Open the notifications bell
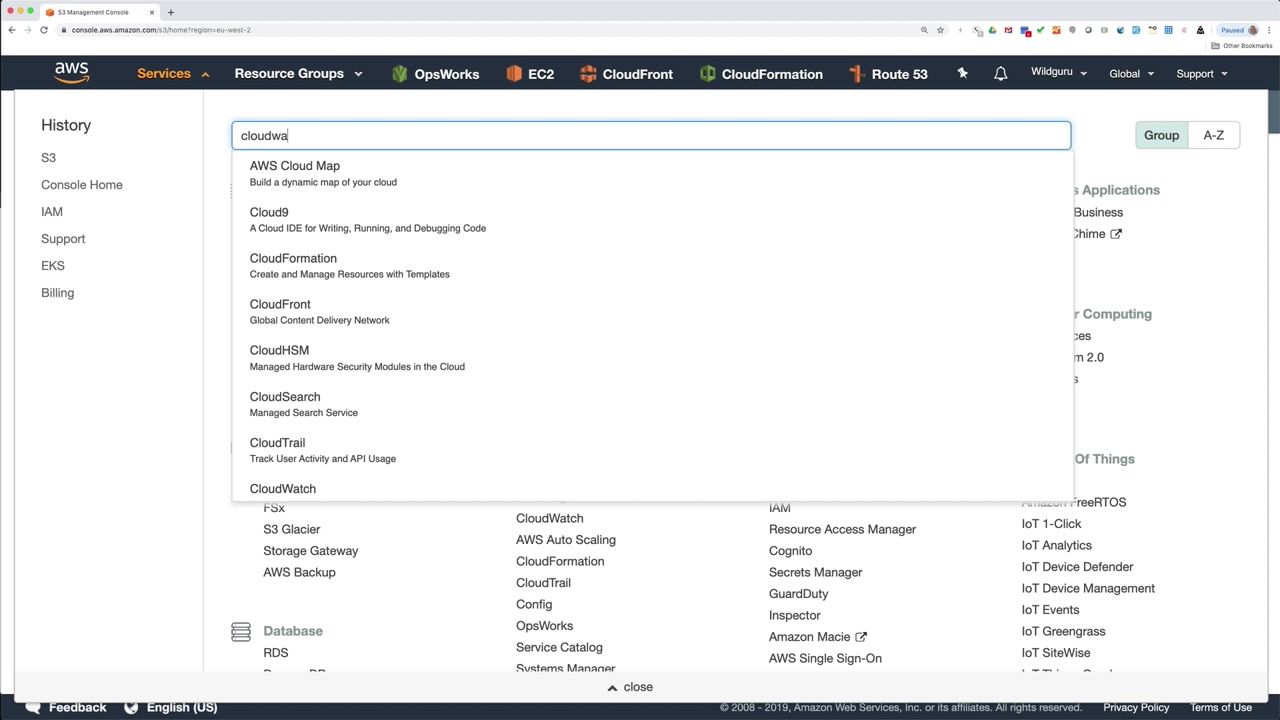This screenshot has width=1280, height=720. tap(1000, 74)
